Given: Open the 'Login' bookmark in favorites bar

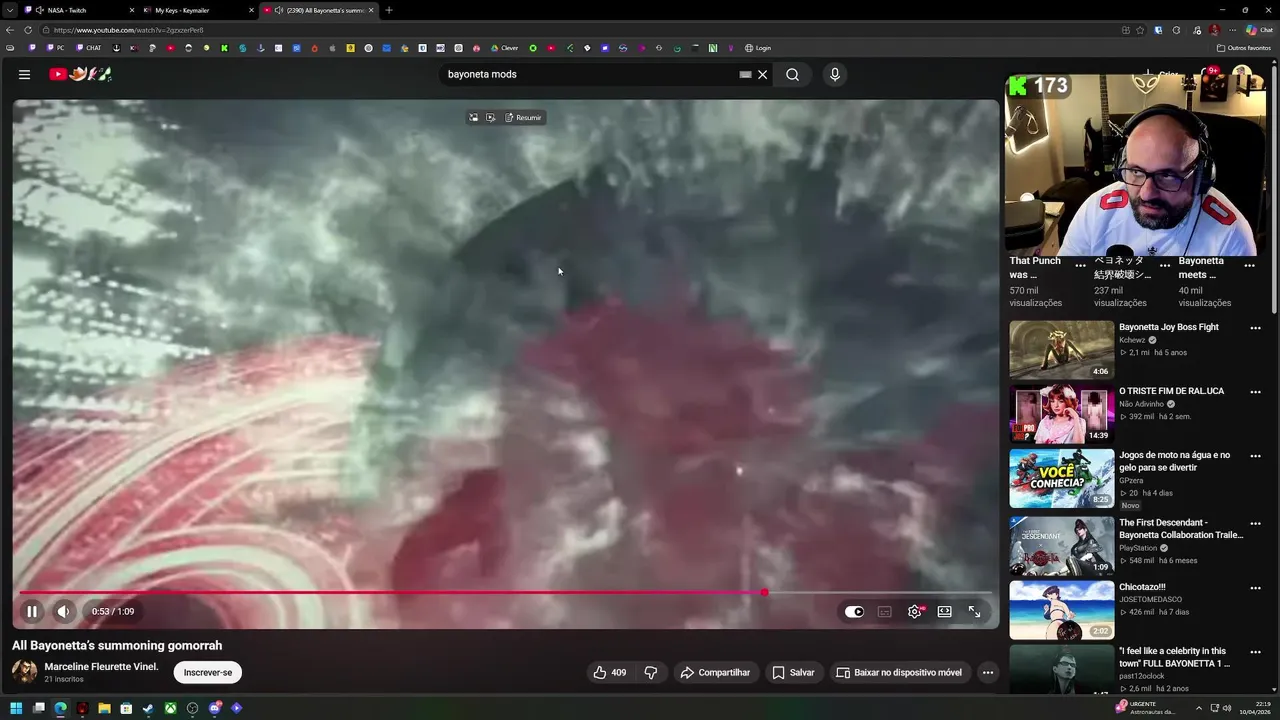Looking at the screenshot, I should coord(758,48).
